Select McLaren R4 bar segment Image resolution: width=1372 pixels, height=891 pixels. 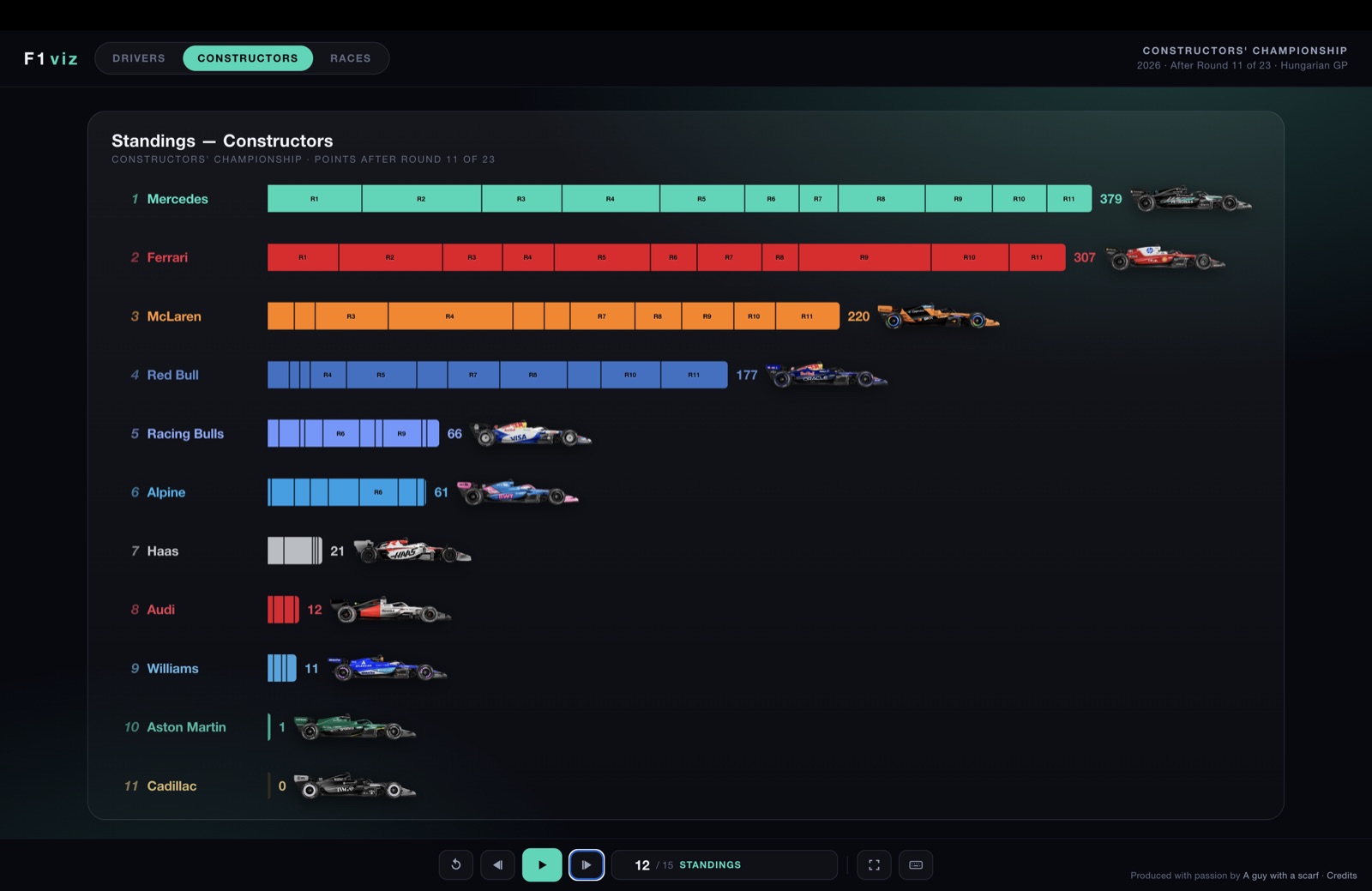pyautogui.click(x=450, y=316)
